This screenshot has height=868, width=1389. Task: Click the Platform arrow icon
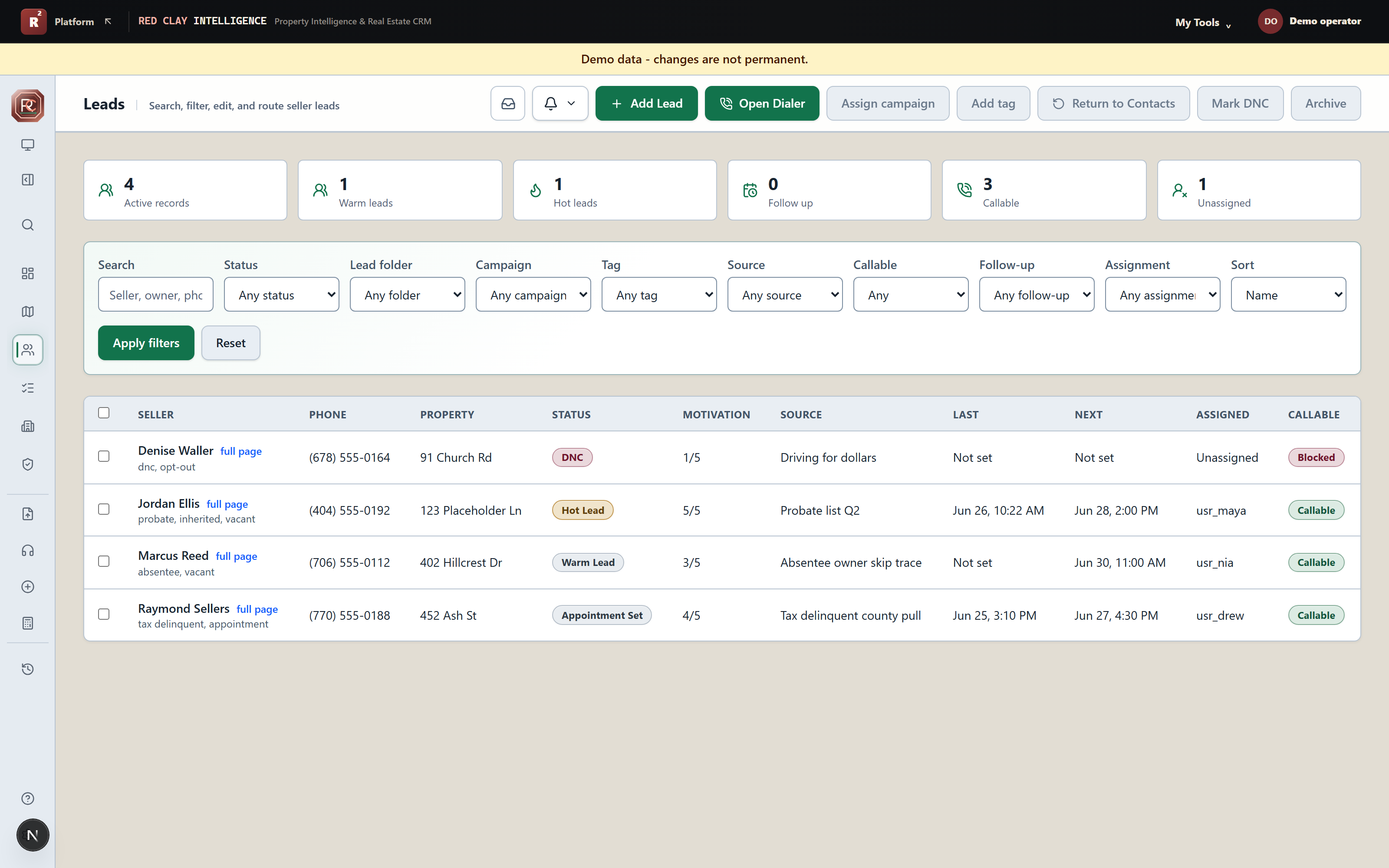point(108,21)
